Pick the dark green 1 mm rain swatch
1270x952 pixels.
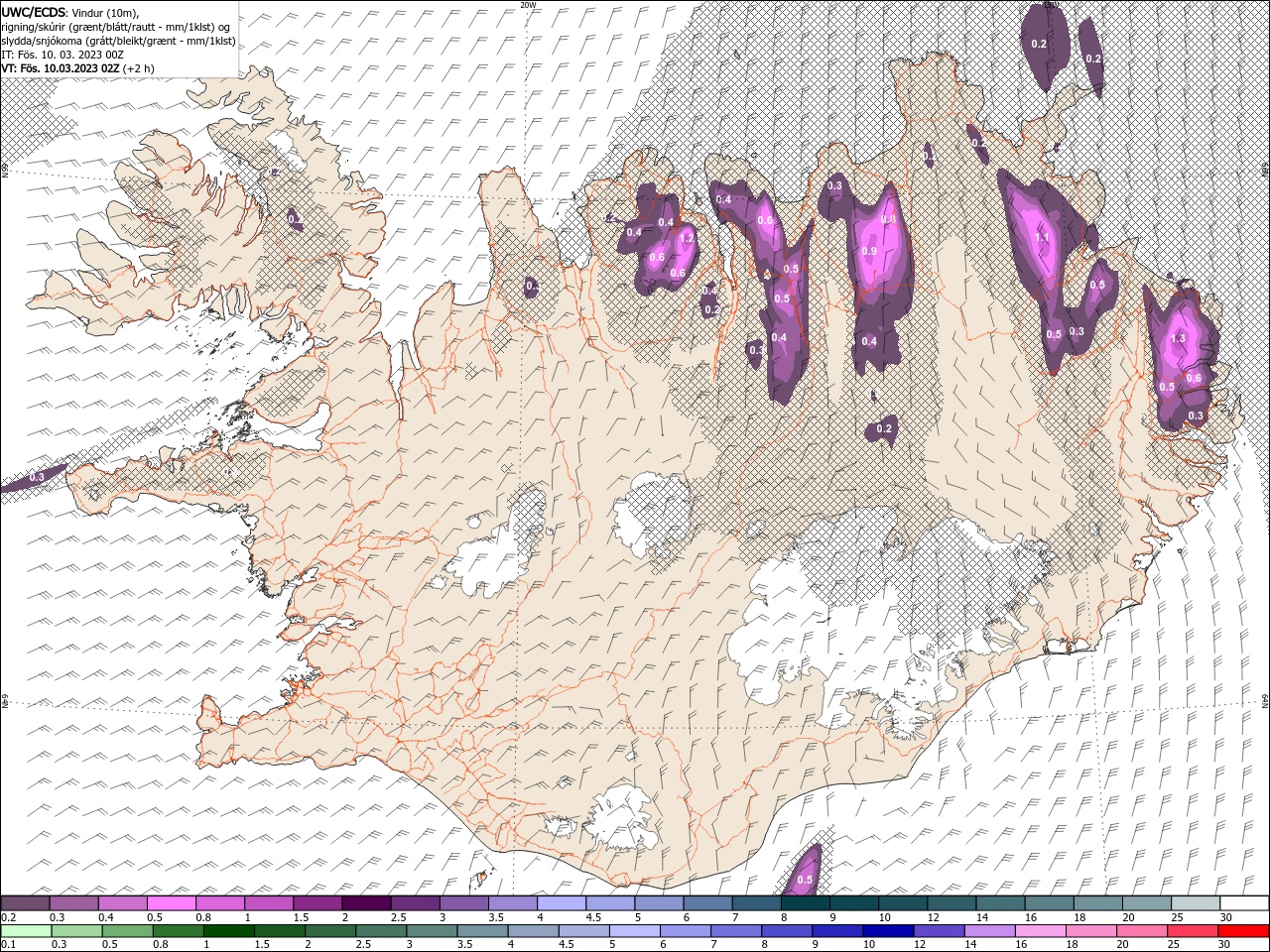[x=228, y=931]
